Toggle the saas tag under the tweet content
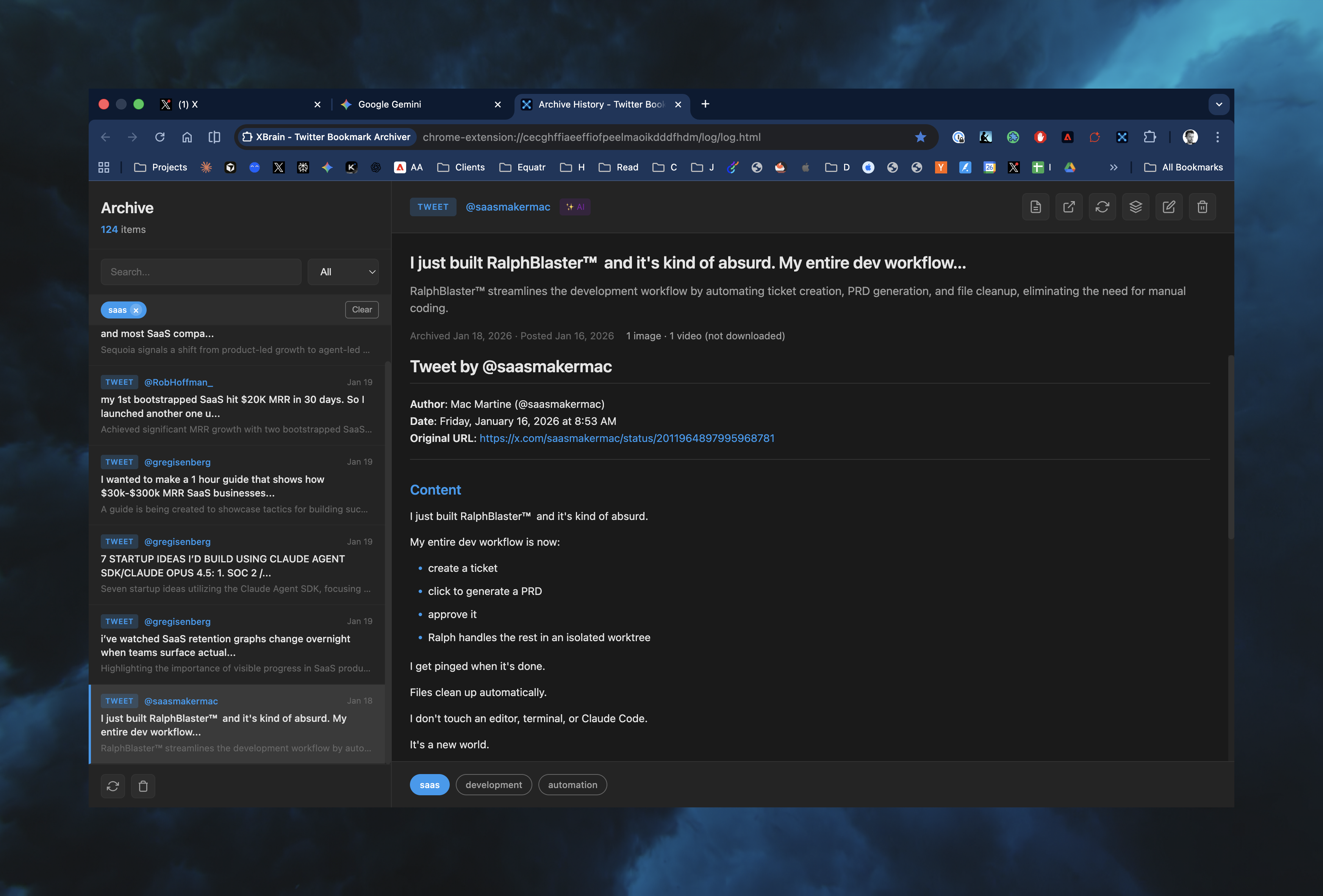 tap(429, 785)
